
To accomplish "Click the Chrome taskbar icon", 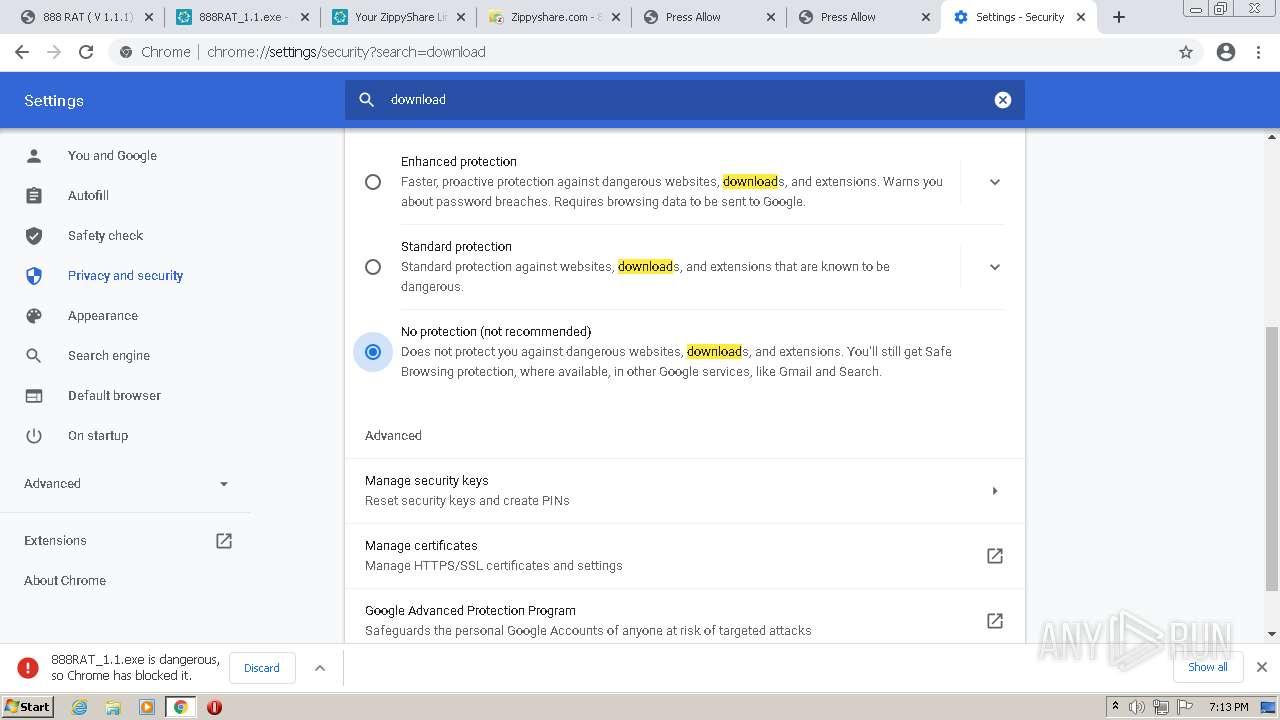I will coord(180,707).
